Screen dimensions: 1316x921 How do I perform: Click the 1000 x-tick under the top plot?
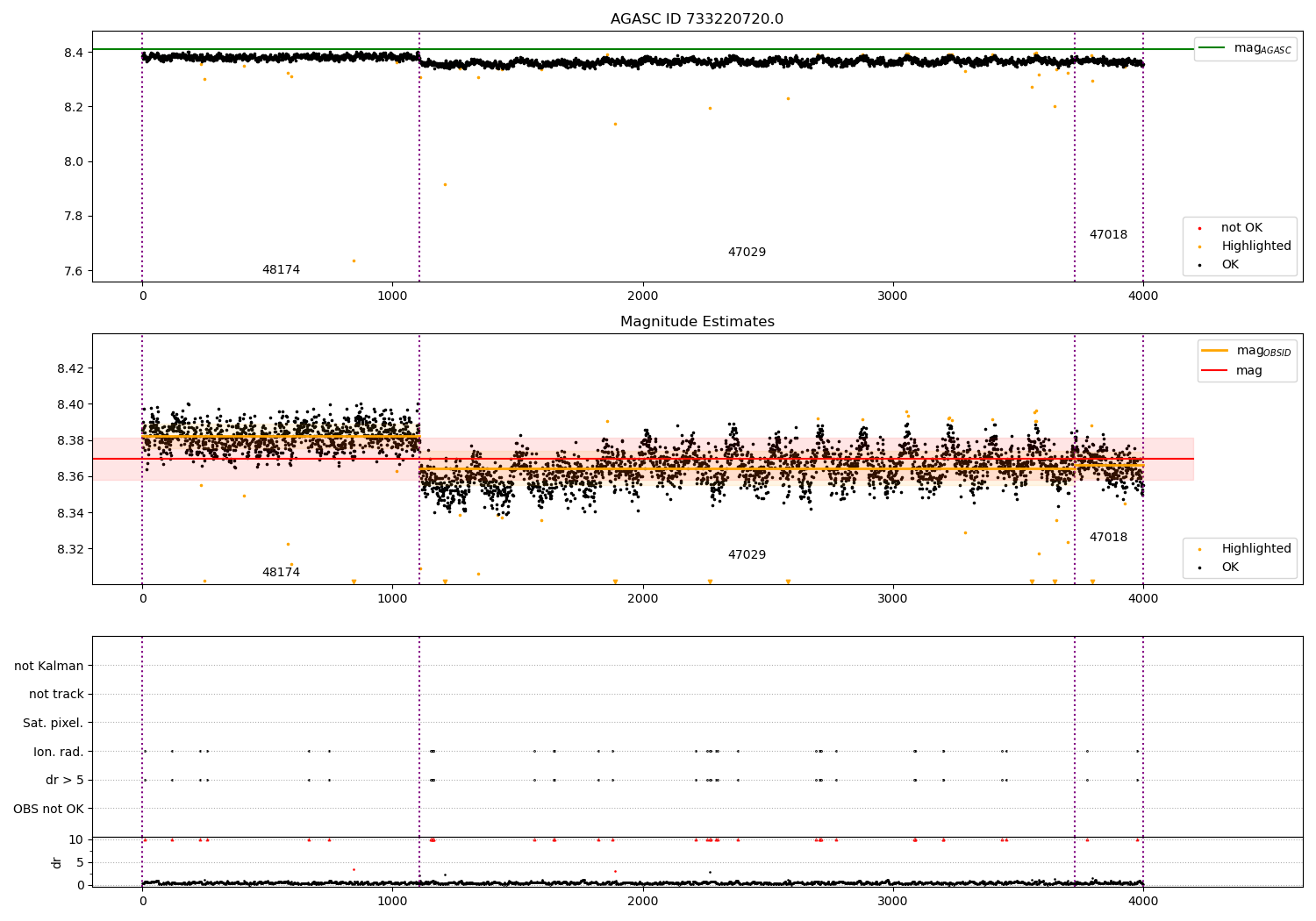coord(392,296)
